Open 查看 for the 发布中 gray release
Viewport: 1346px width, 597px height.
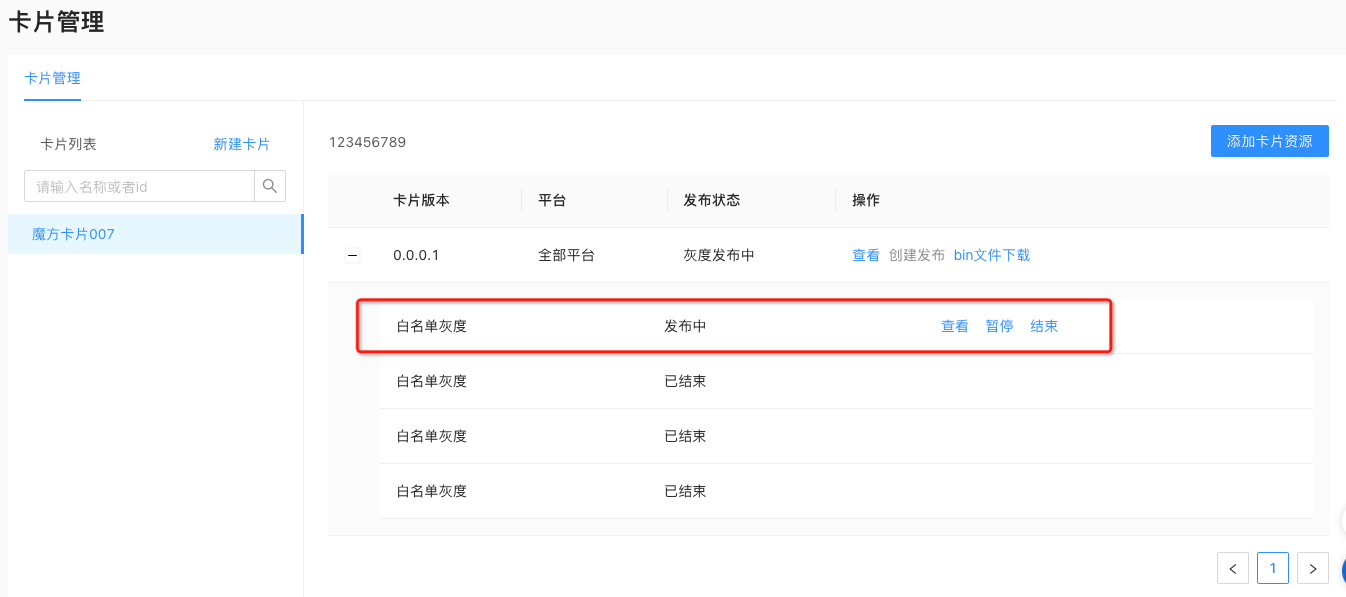click(x=955, y=326)
